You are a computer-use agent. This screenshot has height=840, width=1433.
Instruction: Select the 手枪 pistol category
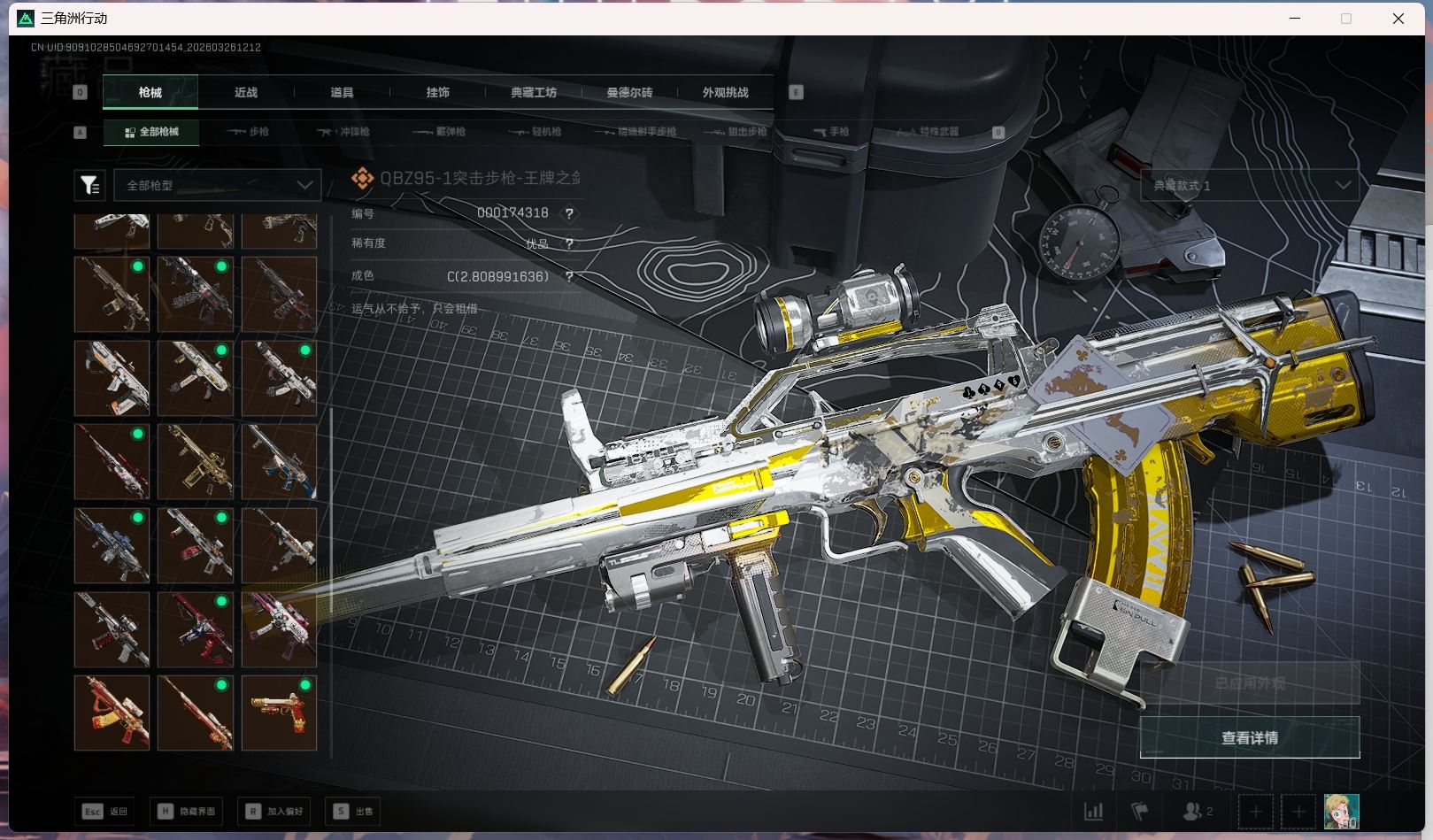(x=830, y=132)
